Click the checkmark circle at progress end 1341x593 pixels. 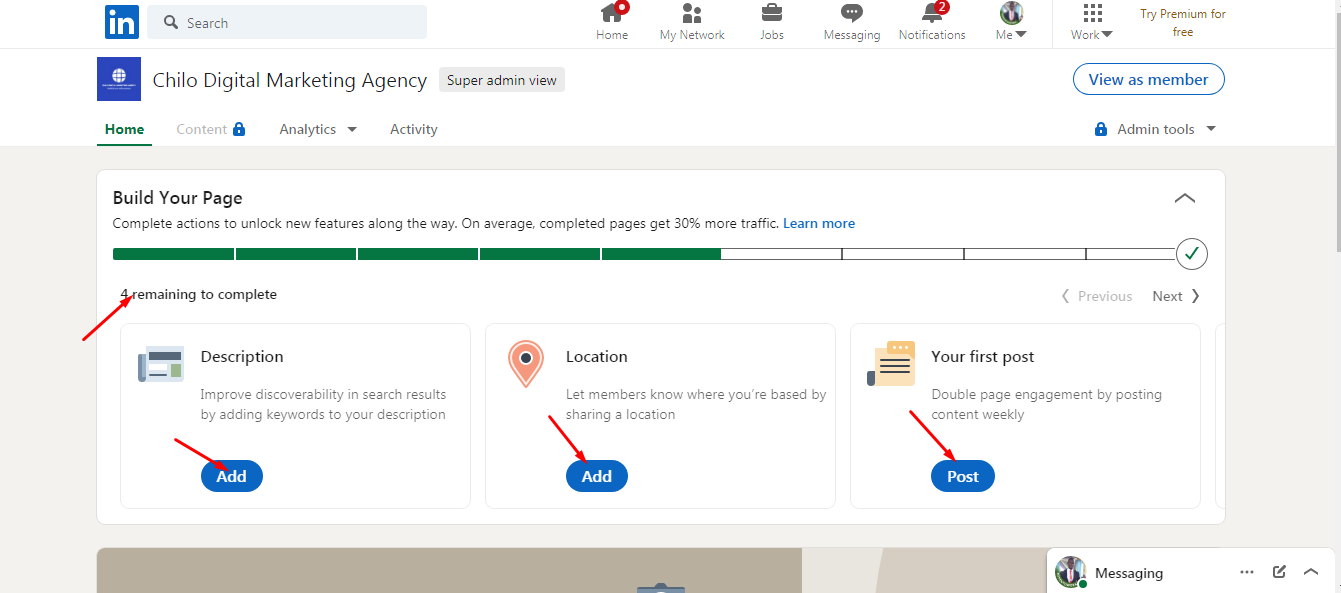[x=1192, y=254]
